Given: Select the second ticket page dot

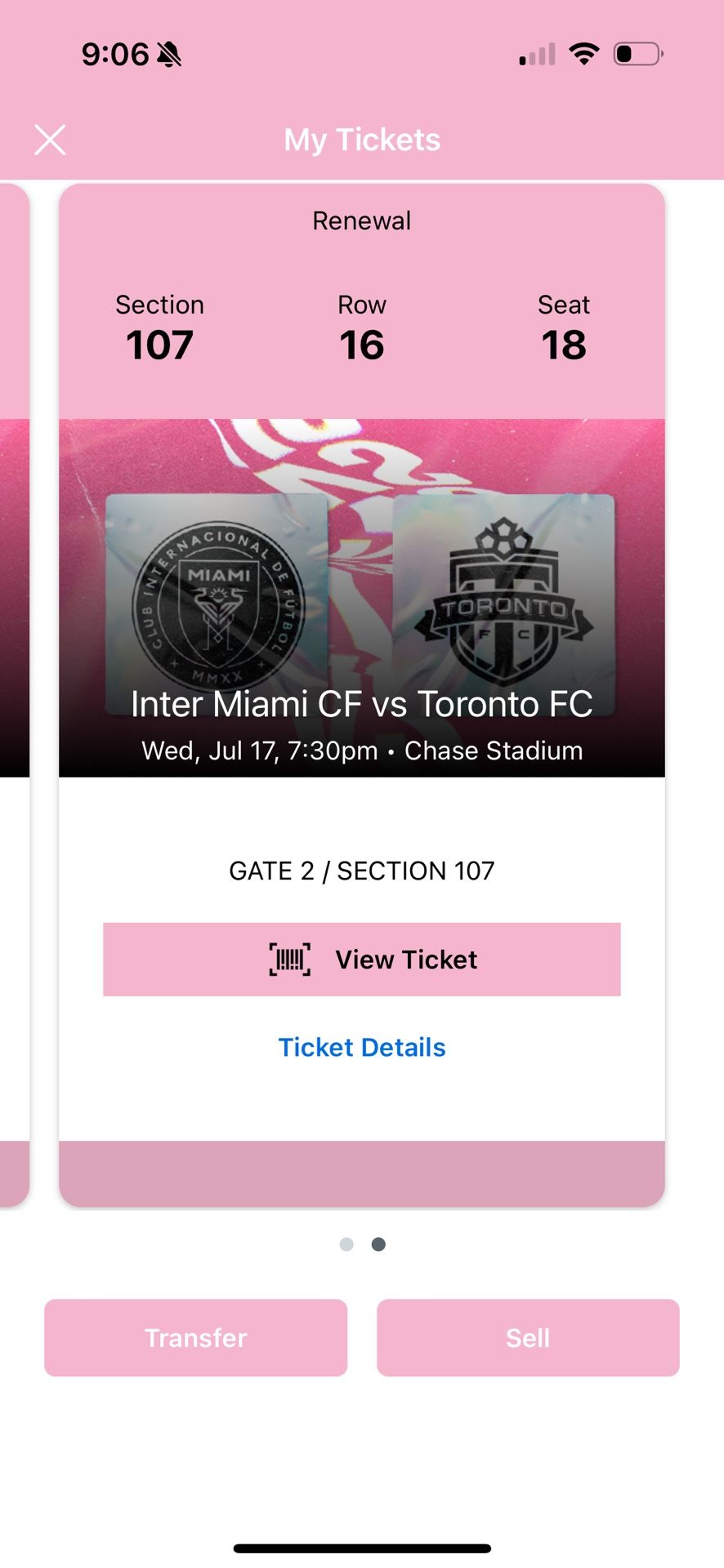Looking at the screenshot, I should pos(378,1244).
